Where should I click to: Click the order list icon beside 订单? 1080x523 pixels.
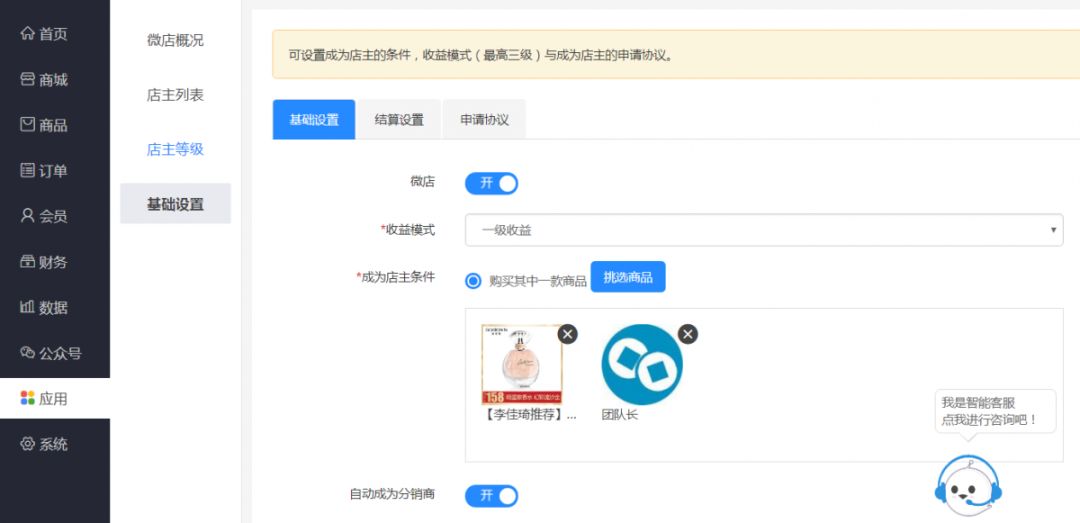27,170
